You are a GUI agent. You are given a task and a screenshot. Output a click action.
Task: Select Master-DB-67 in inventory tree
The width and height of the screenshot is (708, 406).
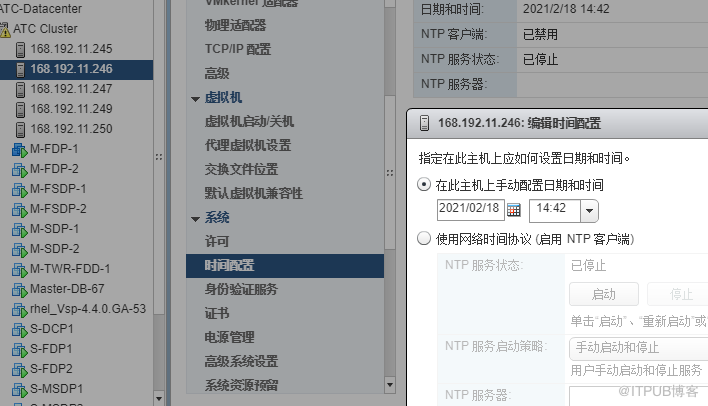pyautogui.click(x=67, y=289)
